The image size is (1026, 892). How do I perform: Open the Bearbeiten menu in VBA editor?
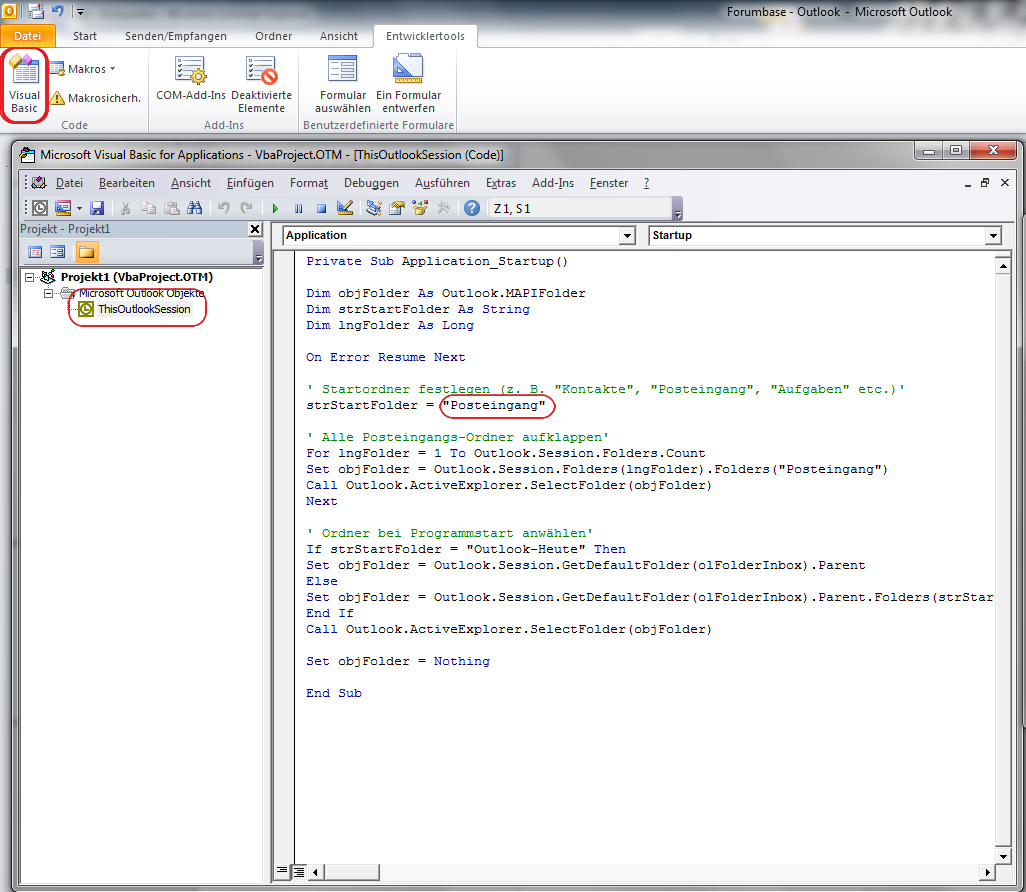point(126,183)
